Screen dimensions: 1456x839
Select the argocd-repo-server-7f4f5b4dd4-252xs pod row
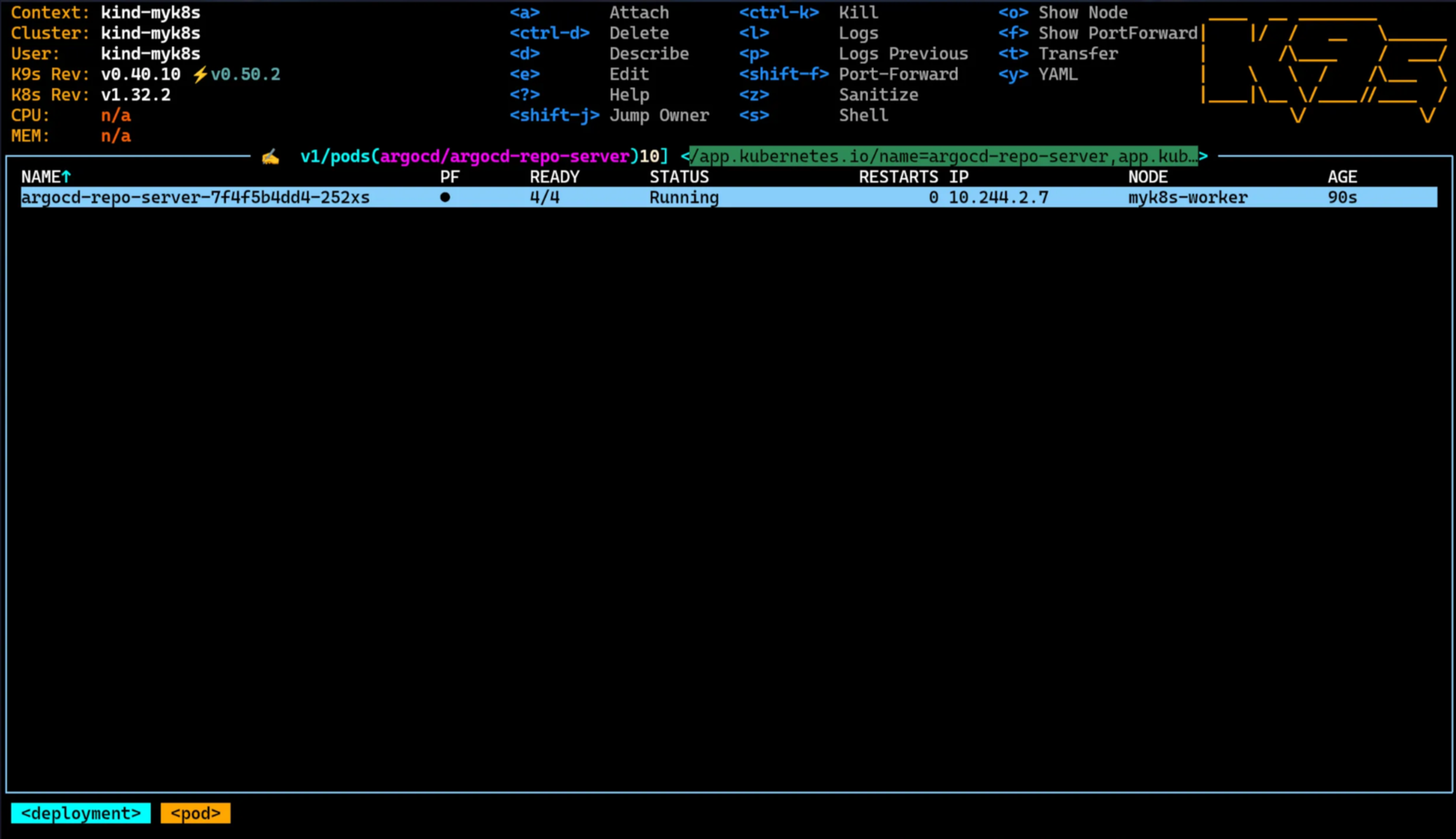click(x=729, y=197)
